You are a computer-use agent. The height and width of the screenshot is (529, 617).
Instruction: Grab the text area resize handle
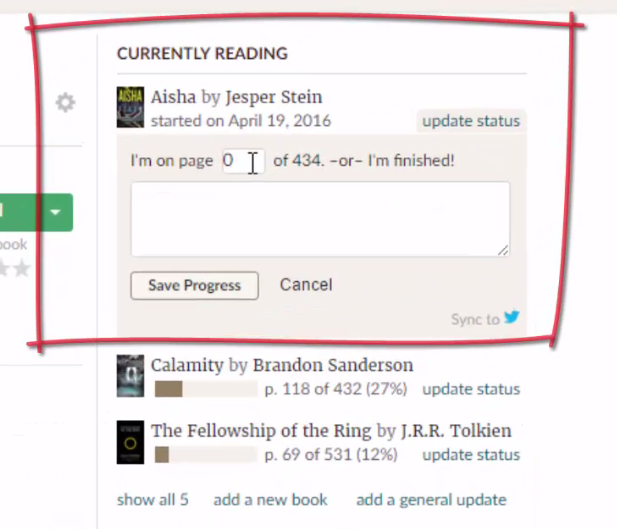tap(503, 250)
